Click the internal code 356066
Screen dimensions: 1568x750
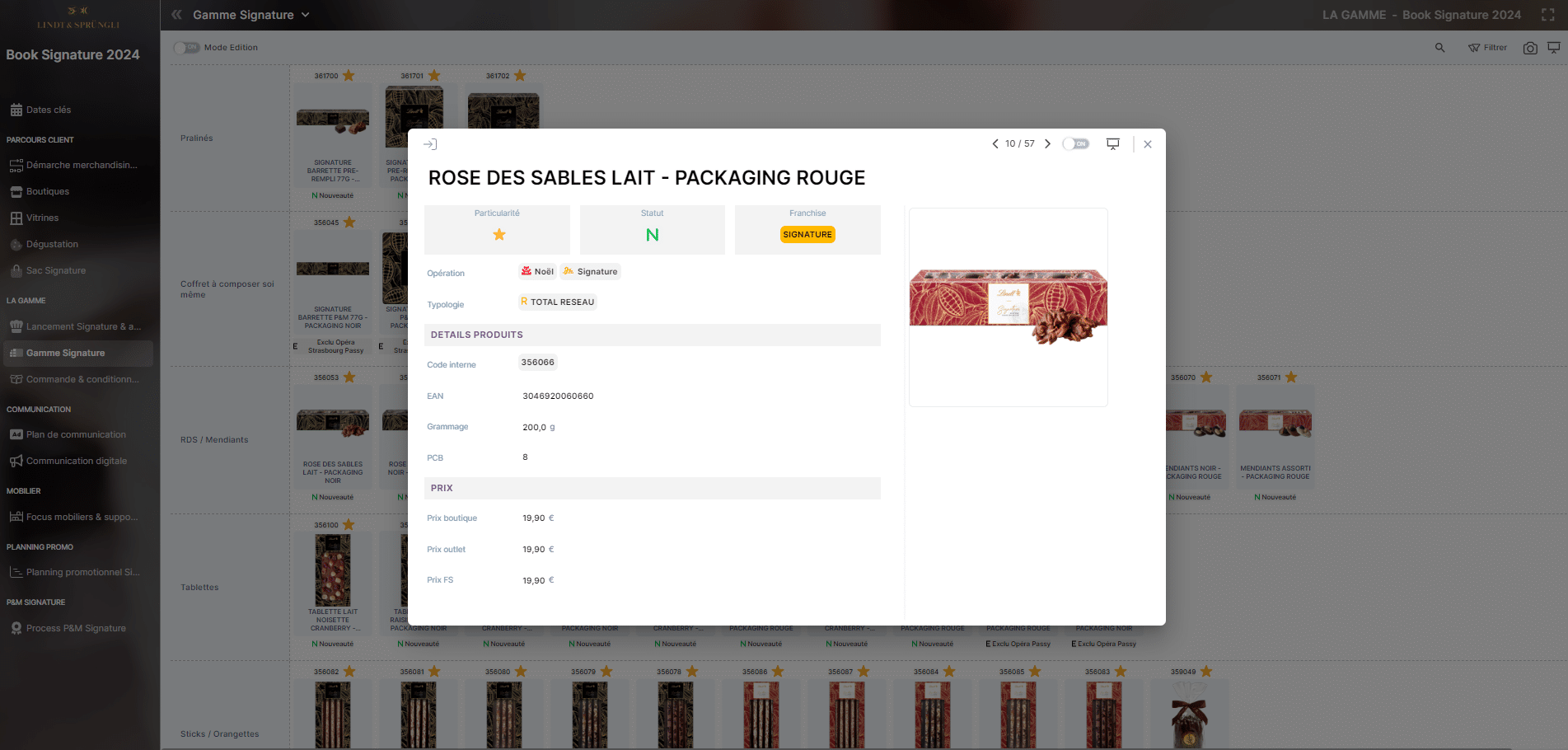point(538,363)
